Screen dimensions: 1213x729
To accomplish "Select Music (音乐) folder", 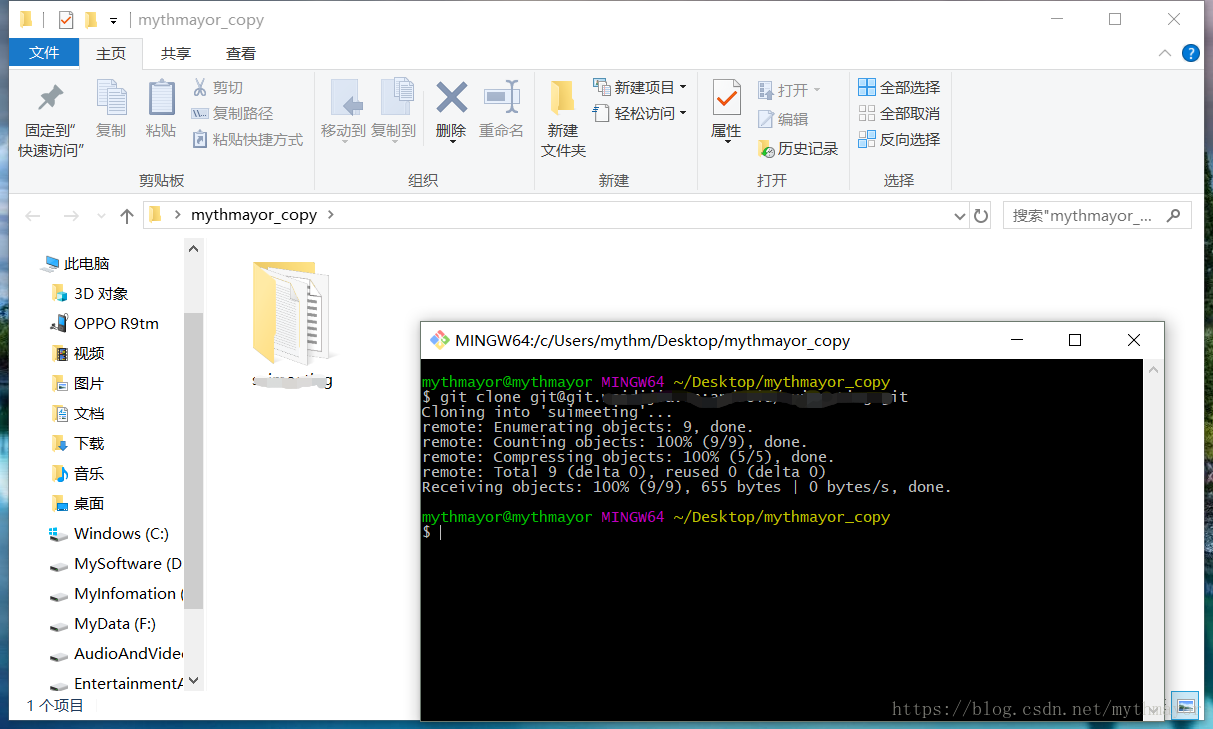I will [x=78, y=474].
